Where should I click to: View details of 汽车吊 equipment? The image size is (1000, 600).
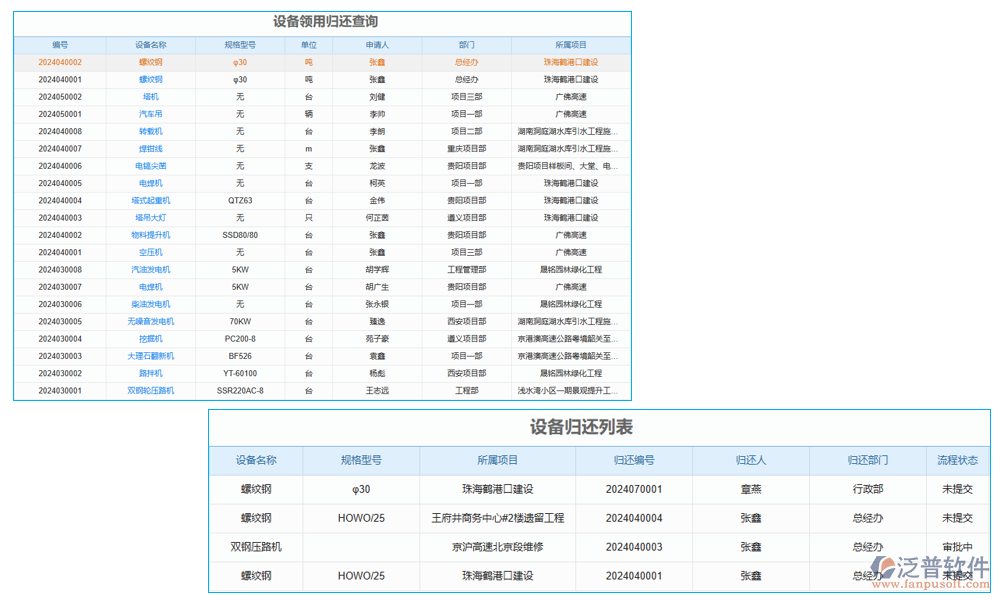coord(153,113)
